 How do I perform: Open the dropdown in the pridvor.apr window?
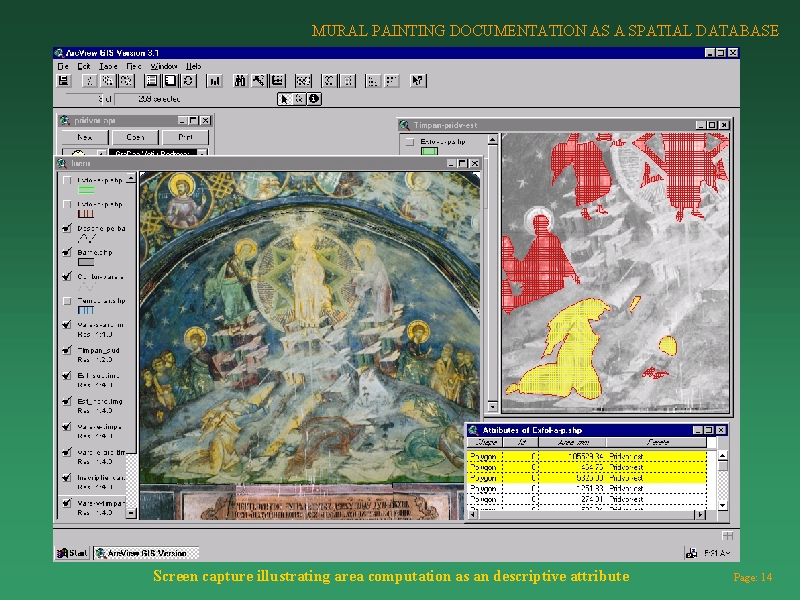pyautogui.click(x=203, y=153)
